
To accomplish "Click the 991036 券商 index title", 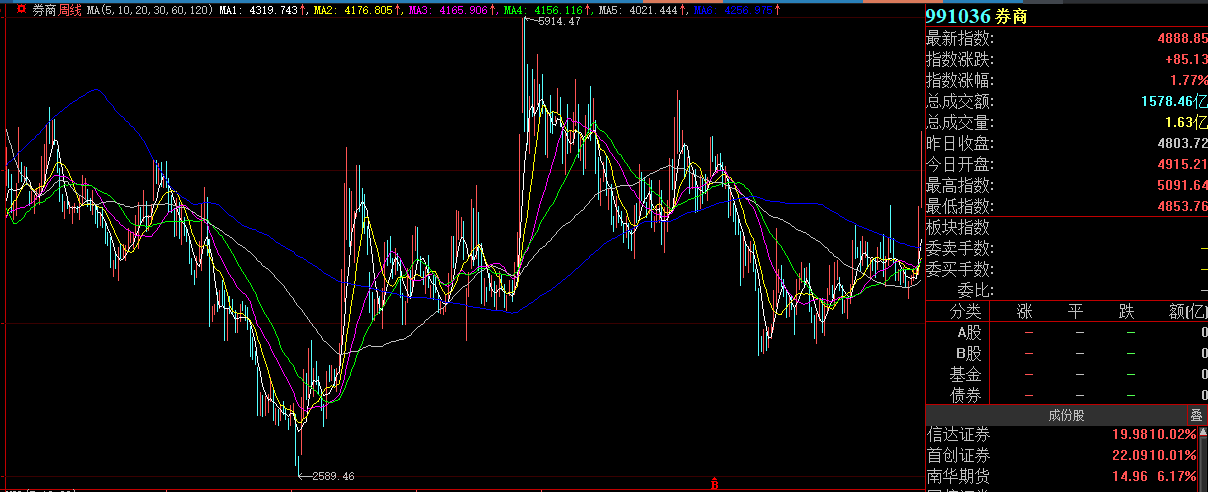I will pyautogui.click(x=975, y=16).
